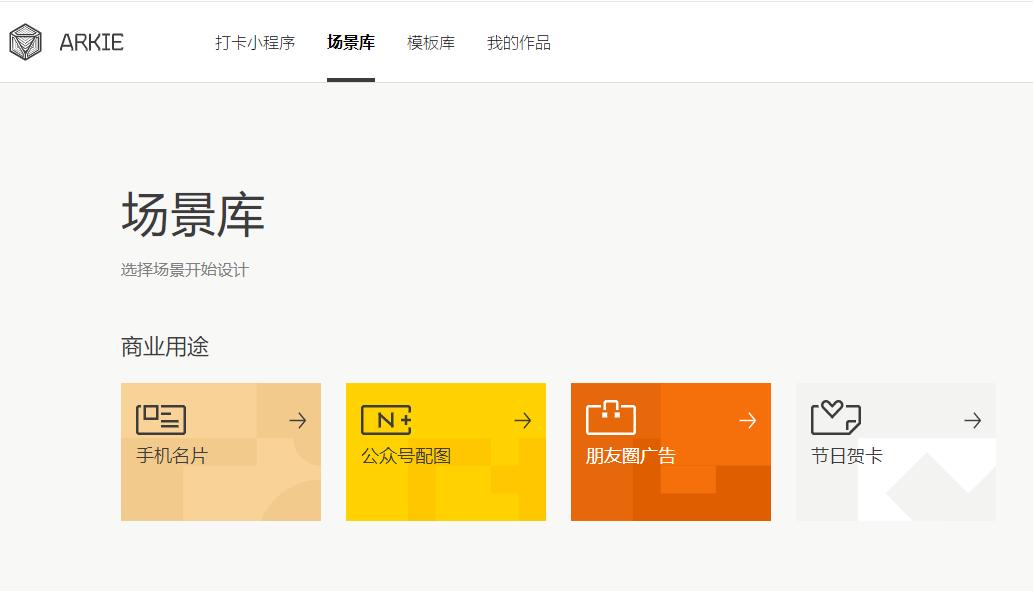Click the ARKIE cube logo icon
This screenshot has width=1033, height=591.
[25, 42]
